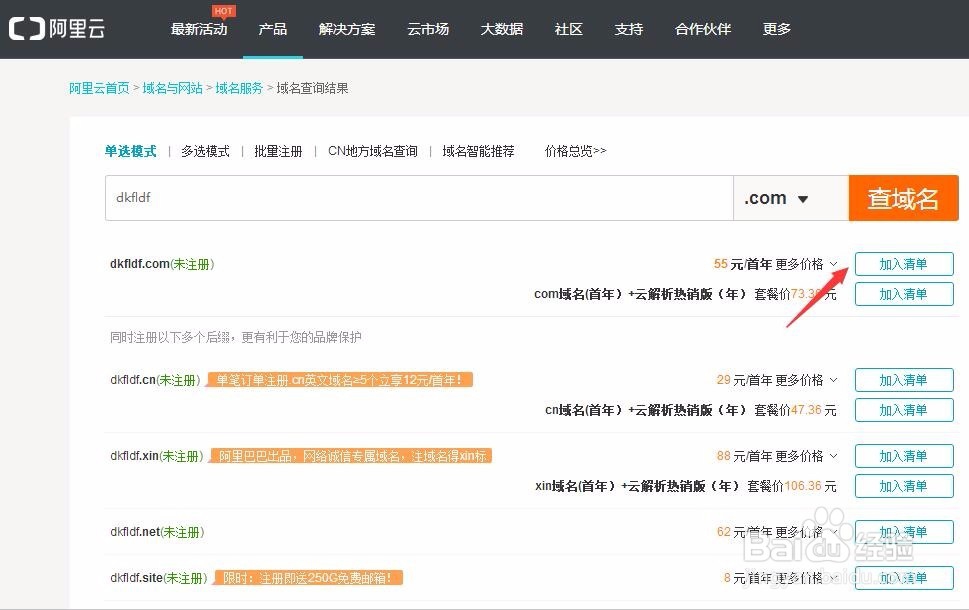Viewport: 969px width, 610px height.
Task: Expand 更多价格 for dkfldf.cn
Action: (x=806, y=379)
